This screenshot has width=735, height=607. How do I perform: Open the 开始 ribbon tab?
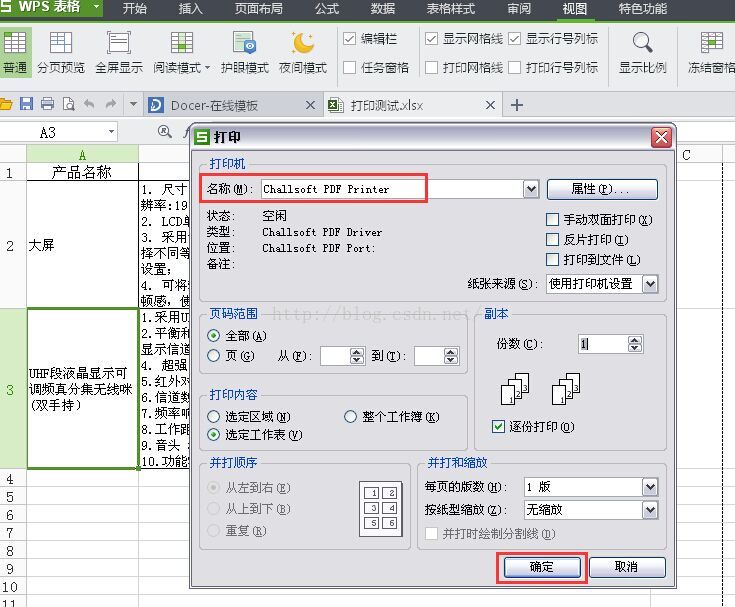click(135, 8)
